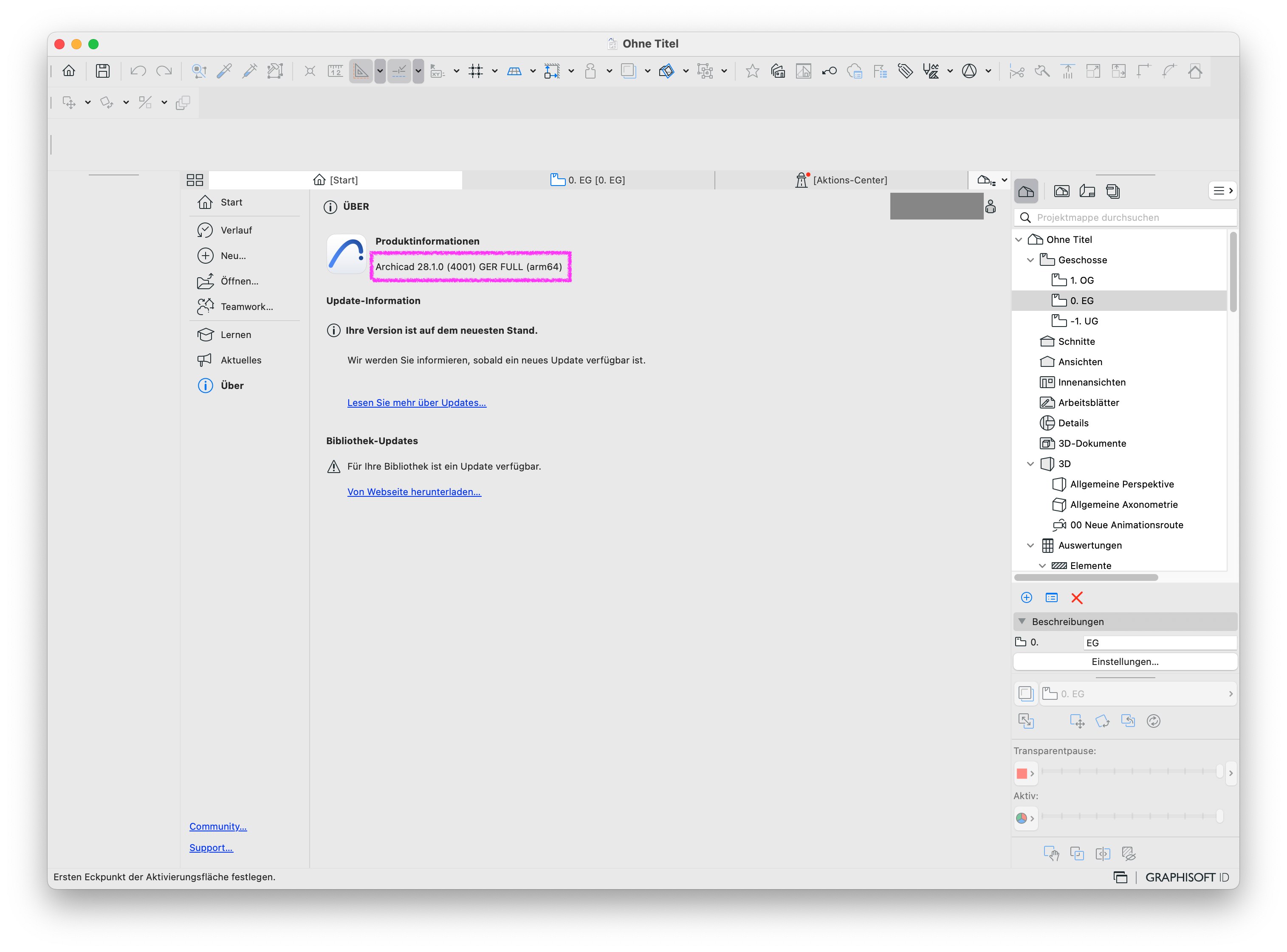The image size is (1287, 952).
Task: Click the Von Webseite herunterladen link
Action: point(414,492)
